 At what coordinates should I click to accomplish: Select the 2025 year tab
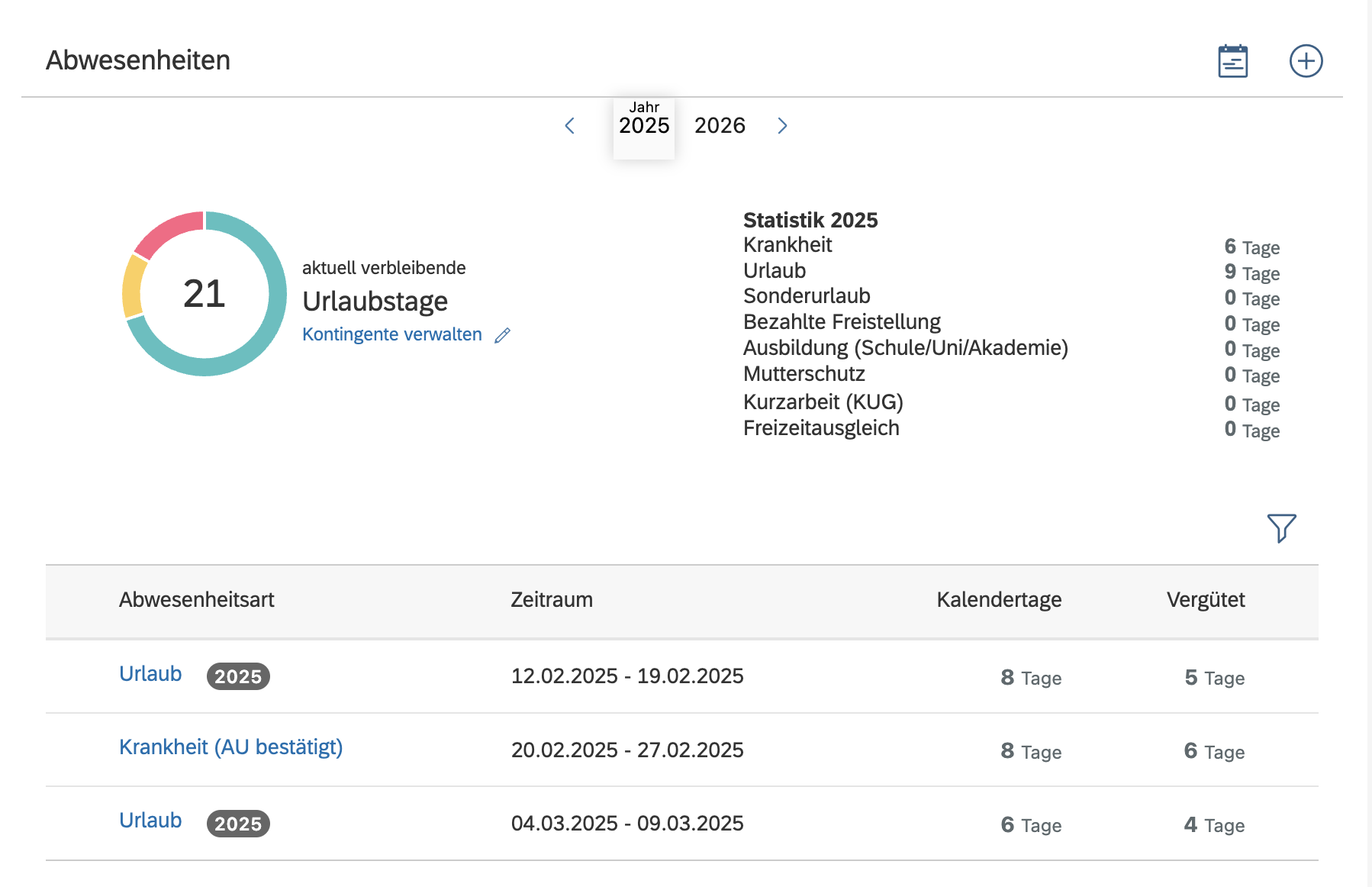pos(644,125)
